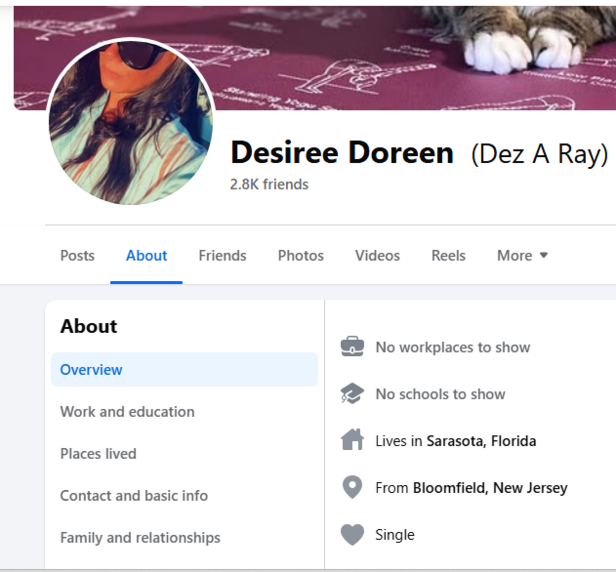Image resolution: width=616 pixels, height=572 pixels.
Task: Open the Work and education section
Action: point(127,411)
